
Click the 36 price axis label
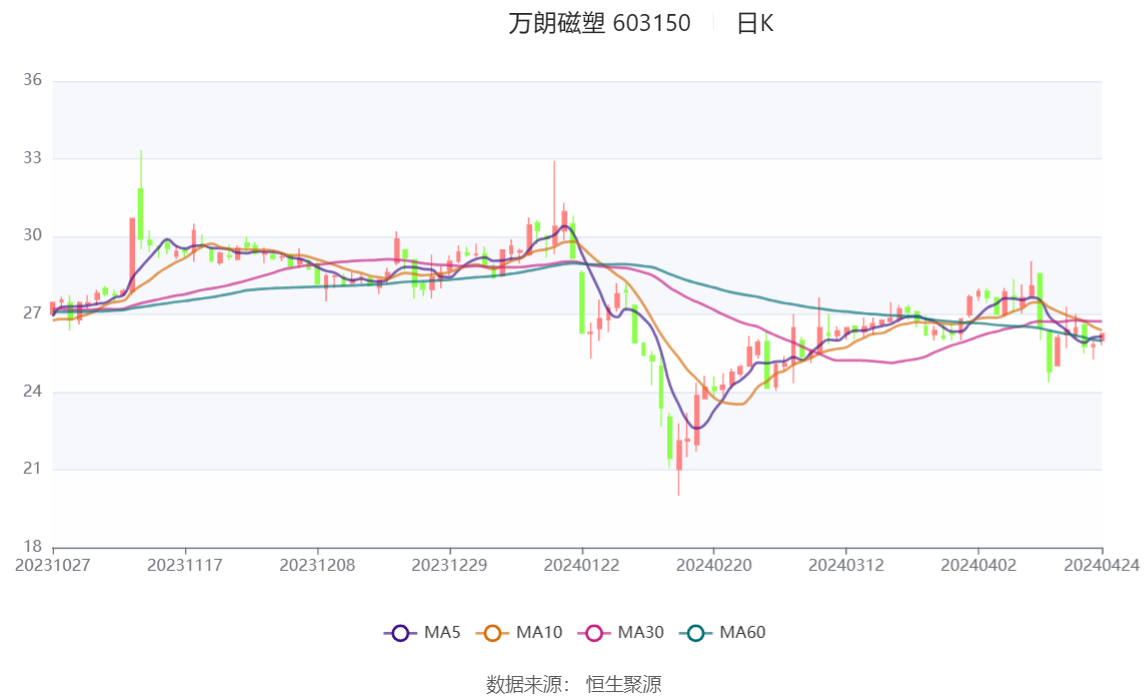(32, 80)
